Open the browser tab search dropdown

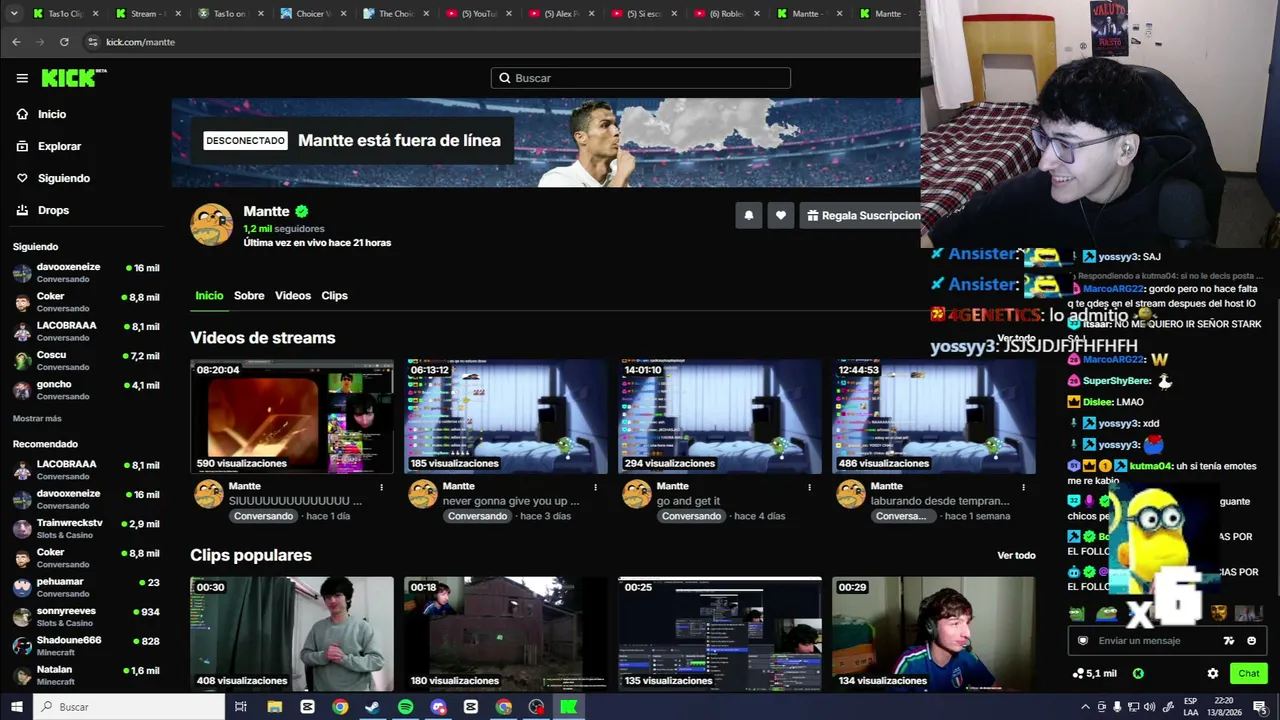[x=15, y=14]
